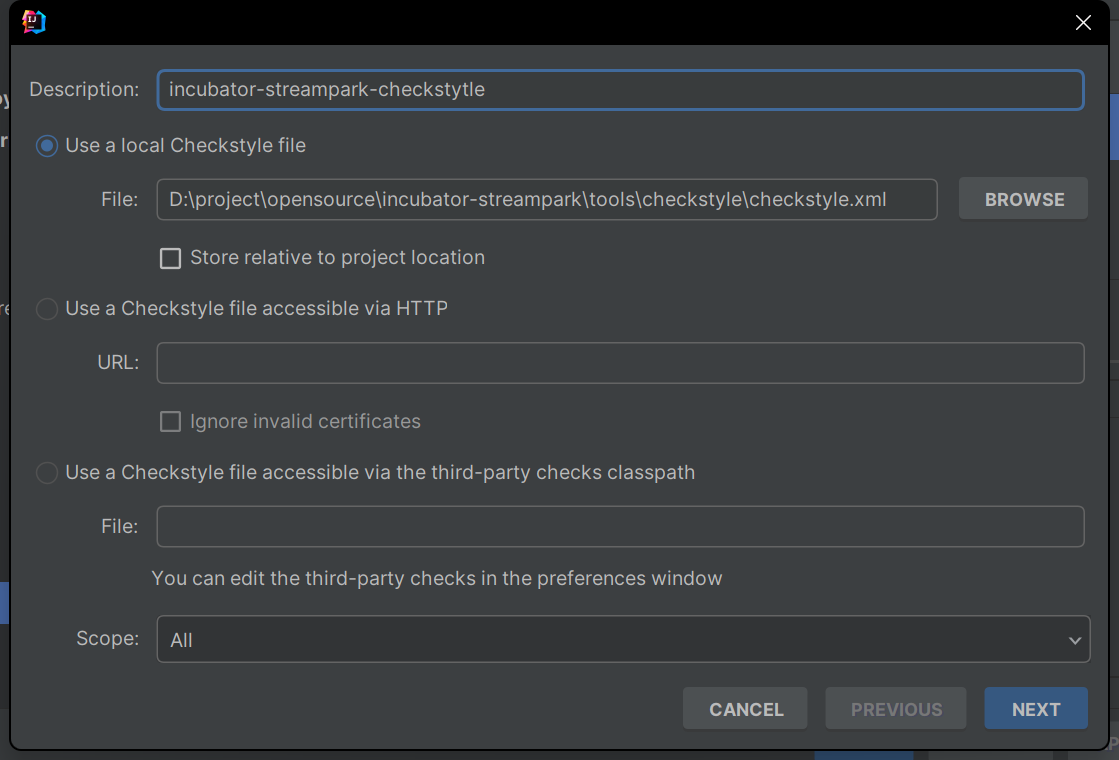Enable 'Store relative to project location'
The width and height of the screenshot is (1119, 760).
(x=171, y=258)
